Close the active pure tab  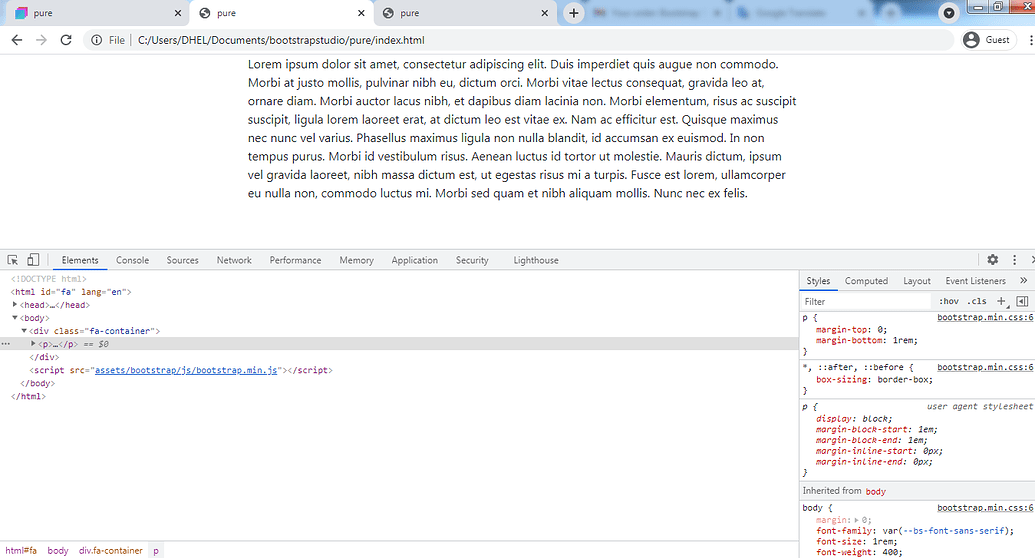tap(361, 13)
